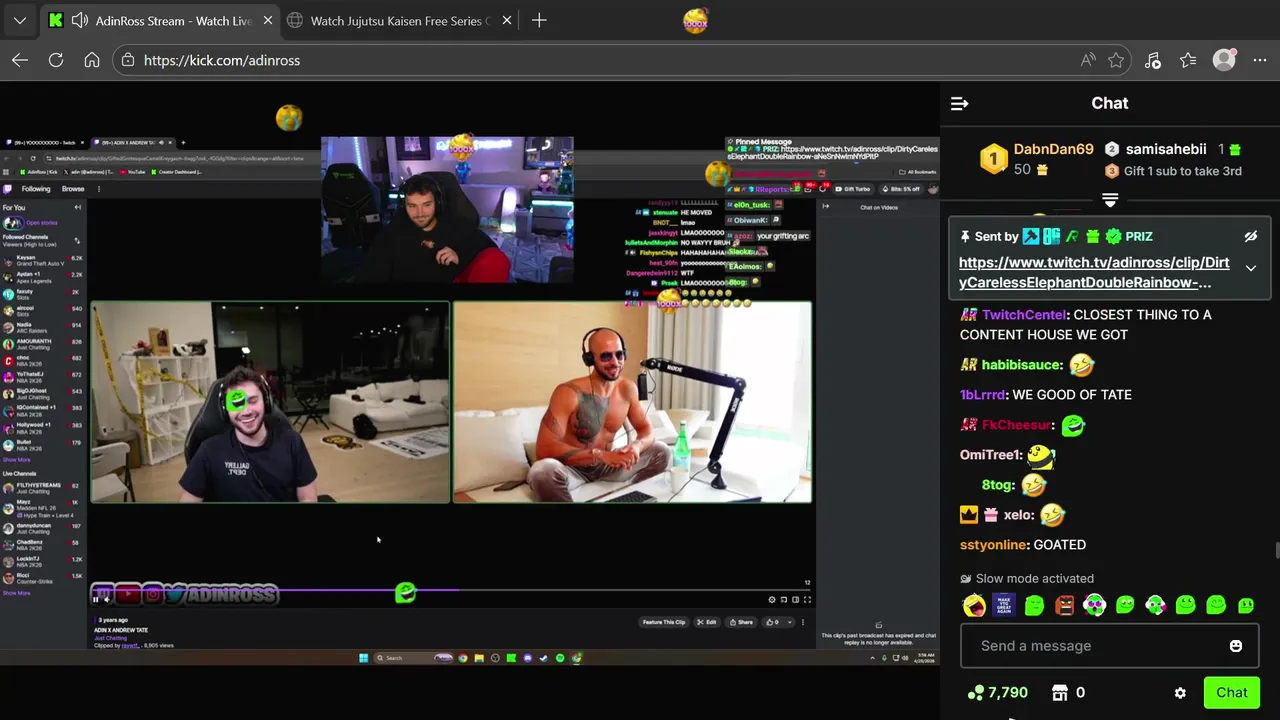
Task: Open 8tog's user card
Action: [997, 485]
